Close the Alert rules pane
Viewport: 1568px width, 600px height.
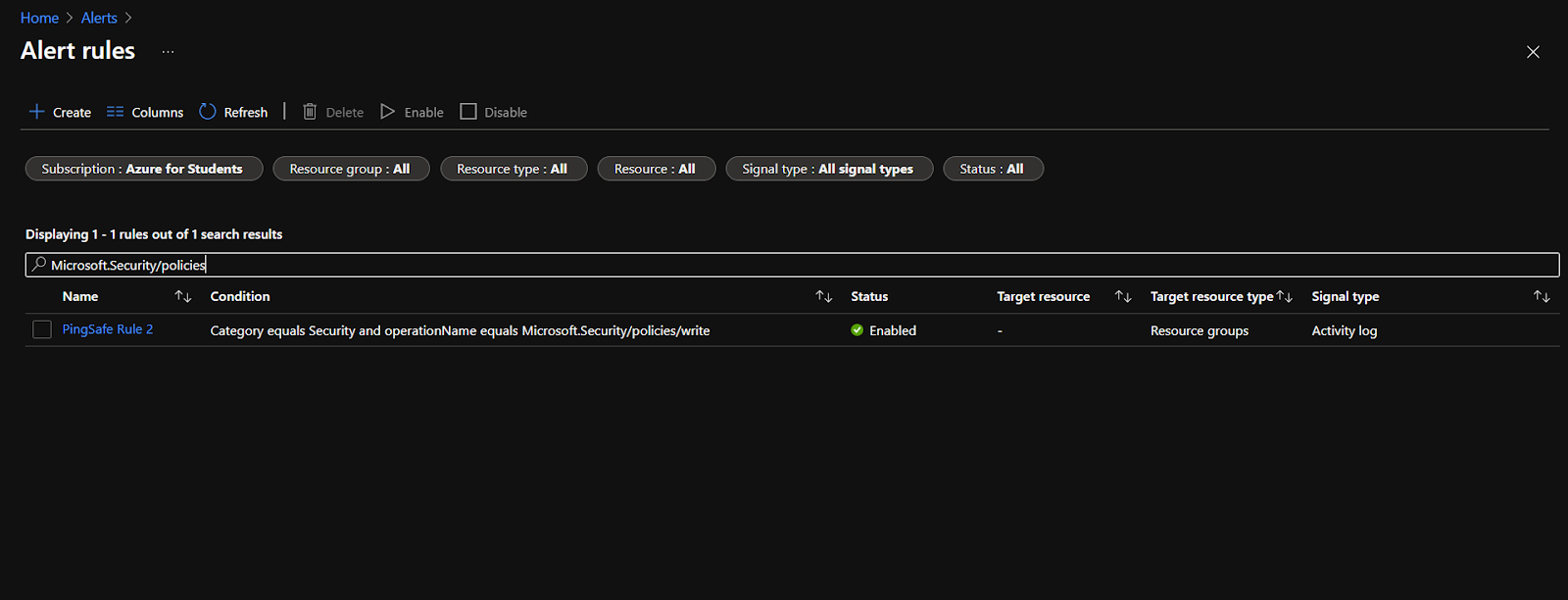(1533, 52)
